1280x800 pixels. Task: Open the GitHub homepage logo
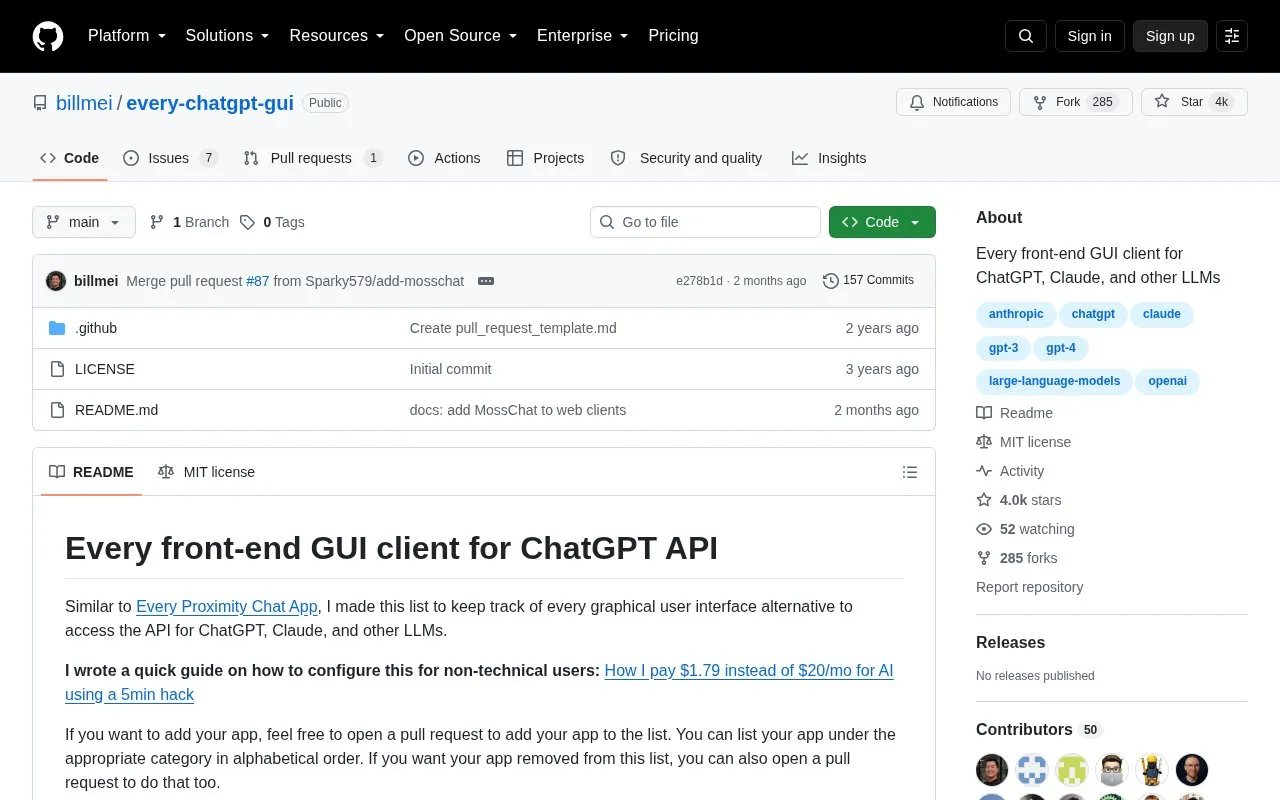point(48,36)
